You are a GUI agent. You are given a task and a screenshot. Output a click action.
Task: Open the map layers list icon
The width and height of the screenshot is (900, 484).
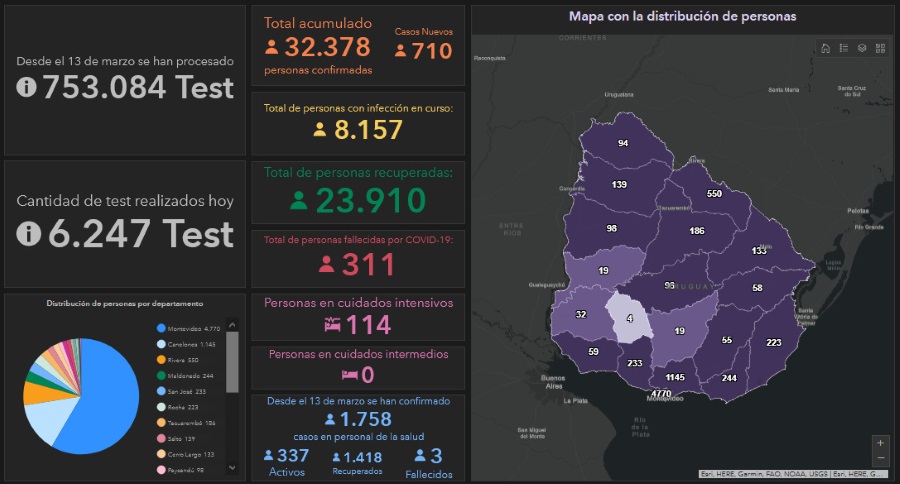point(862,48)
